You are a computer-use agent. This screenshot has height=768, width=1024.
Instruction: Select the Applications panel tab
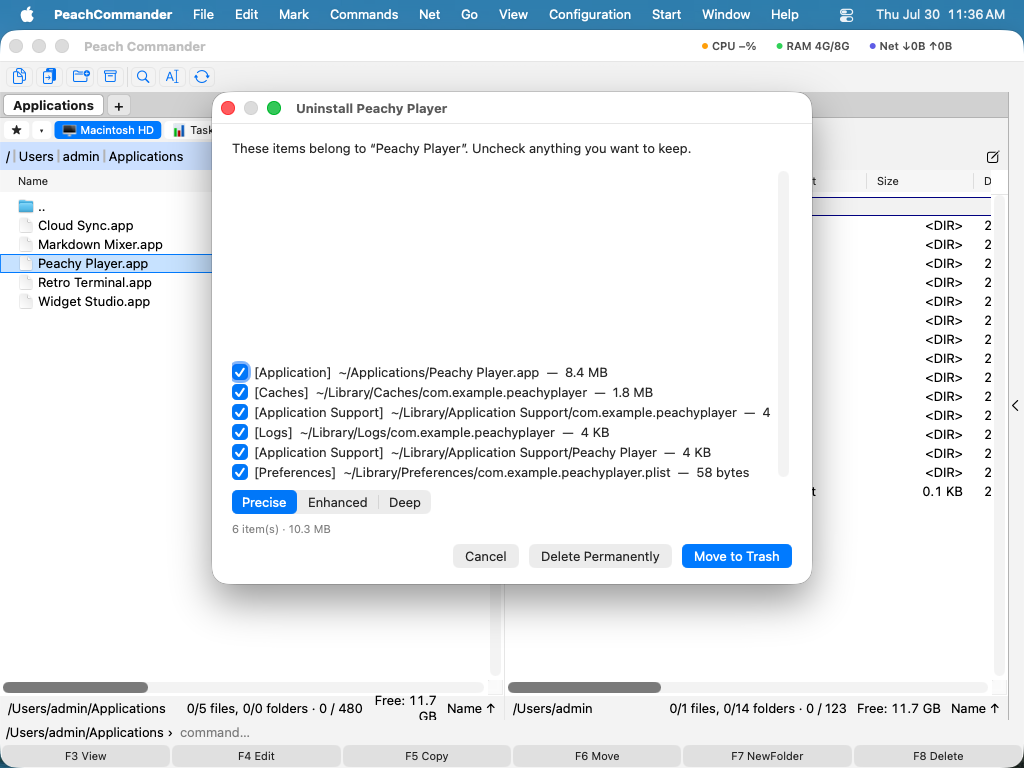54,106
